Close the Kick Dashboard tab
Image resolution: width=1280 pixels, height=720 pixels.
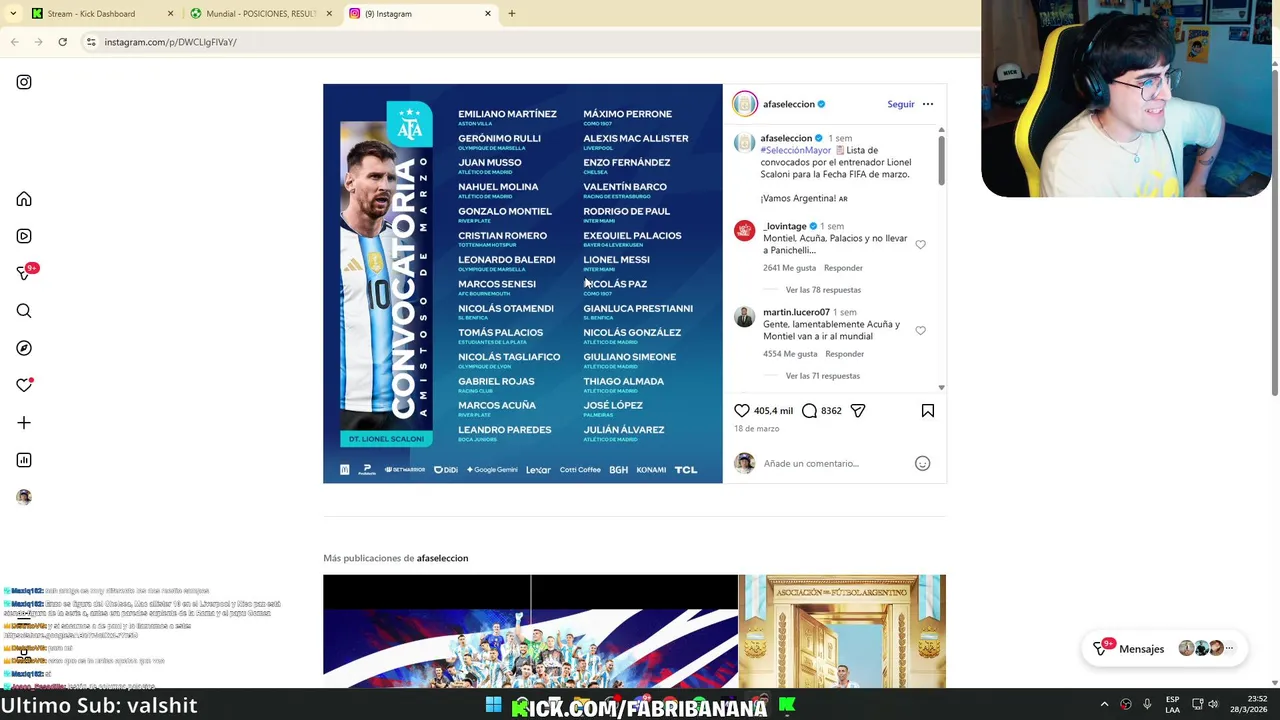[170, 14]
